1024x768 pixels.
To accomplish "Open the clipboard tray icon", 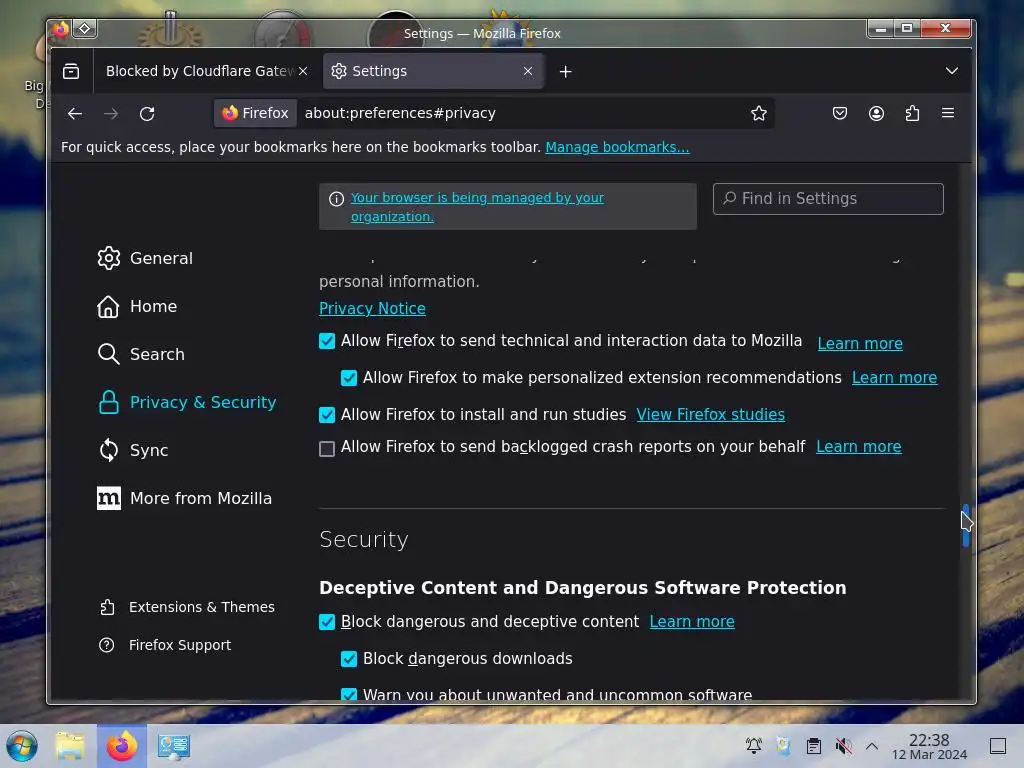I will (x=814, y=746).
